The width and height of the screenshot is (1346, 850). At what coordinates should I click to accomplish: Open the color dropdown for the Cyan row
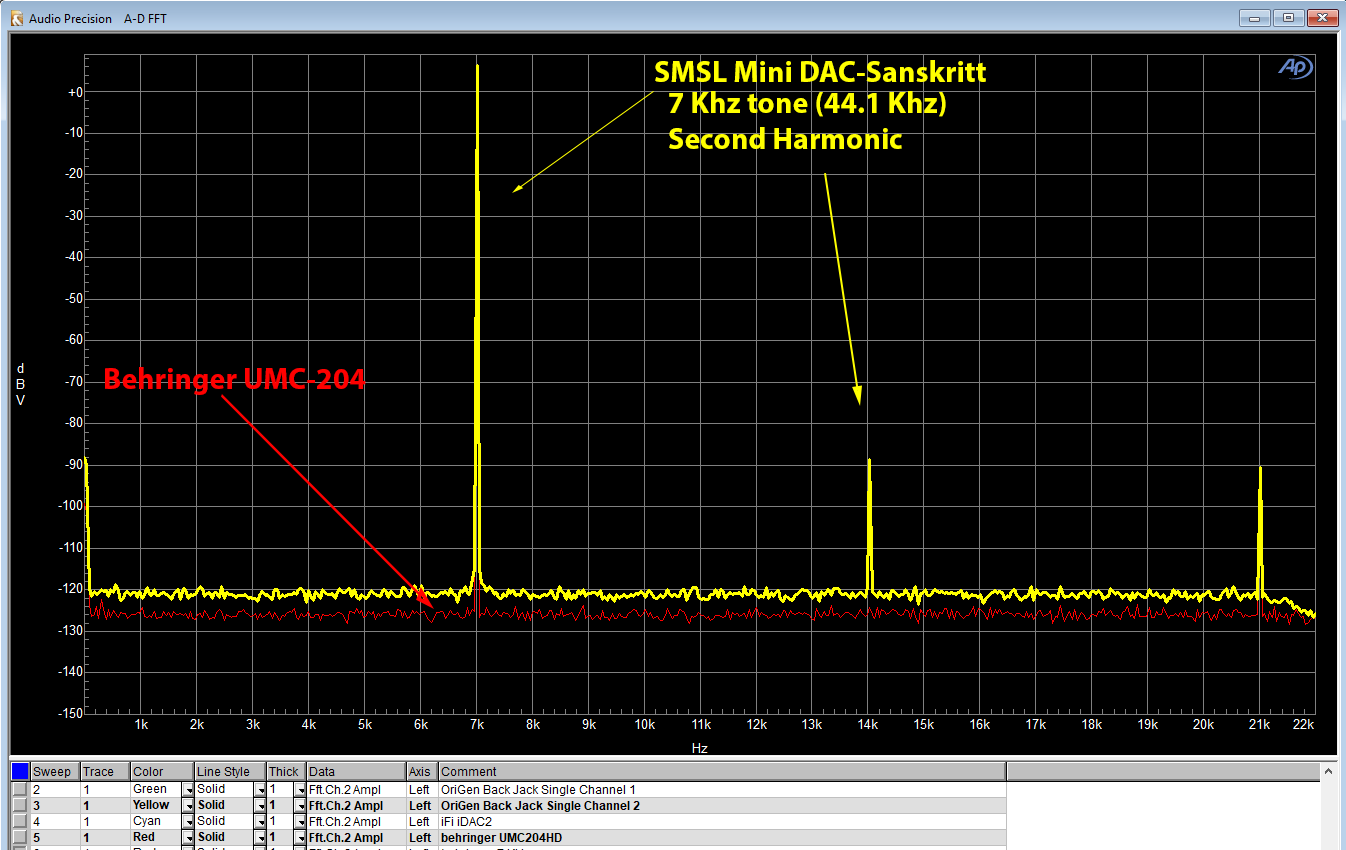point(188,822)
